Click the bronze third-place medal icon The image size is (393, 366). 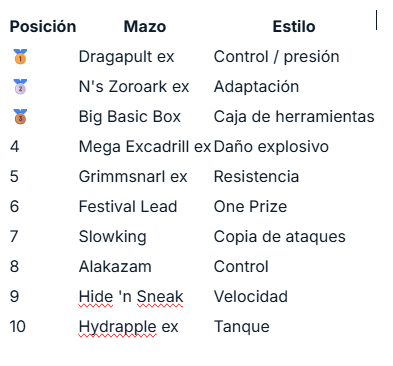(20, 116)
